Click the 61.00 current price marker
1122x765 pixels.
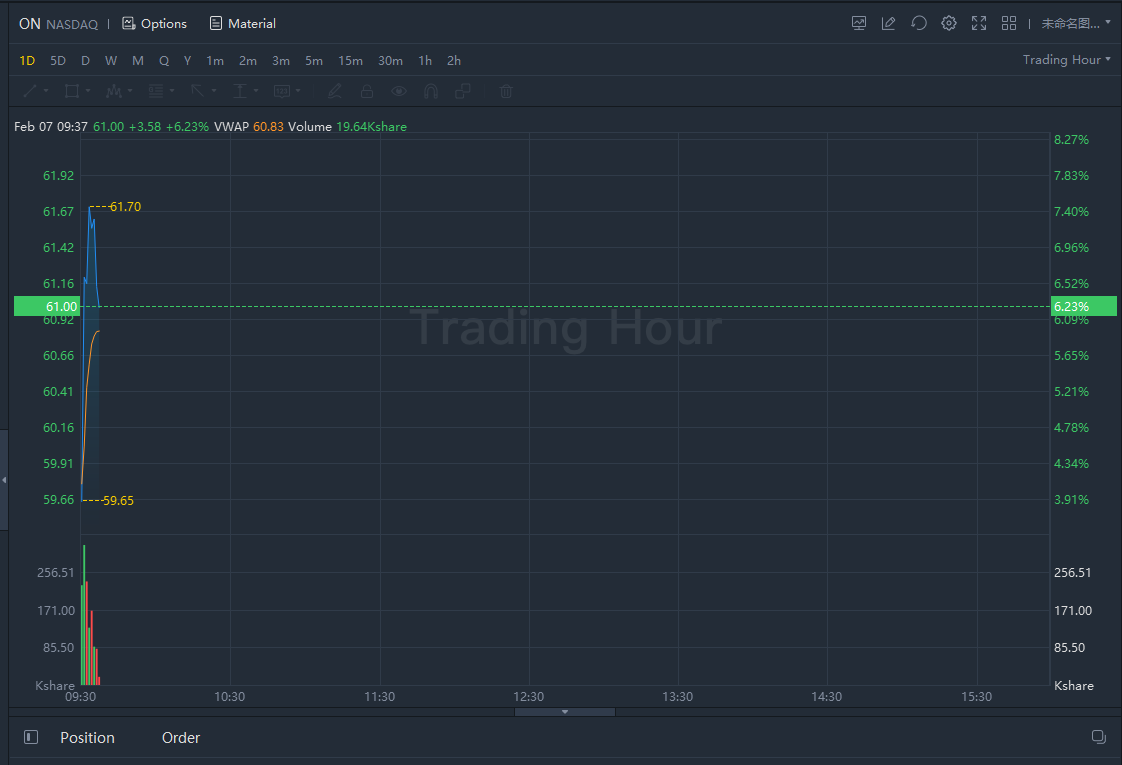click(x=47, y=306)
